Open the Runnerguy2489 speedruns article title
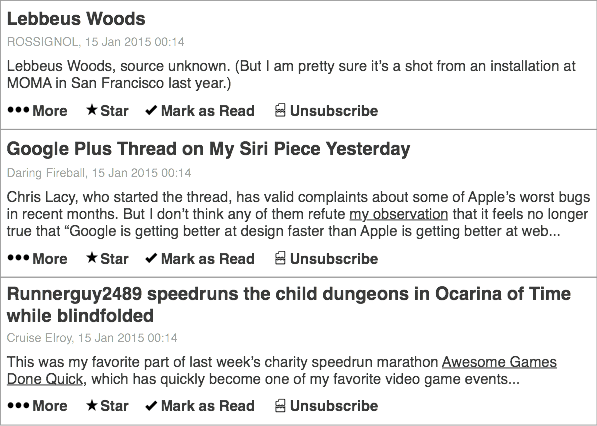This screenshot has width=597, height=426. pyautogui.click(x=289, y=305)
